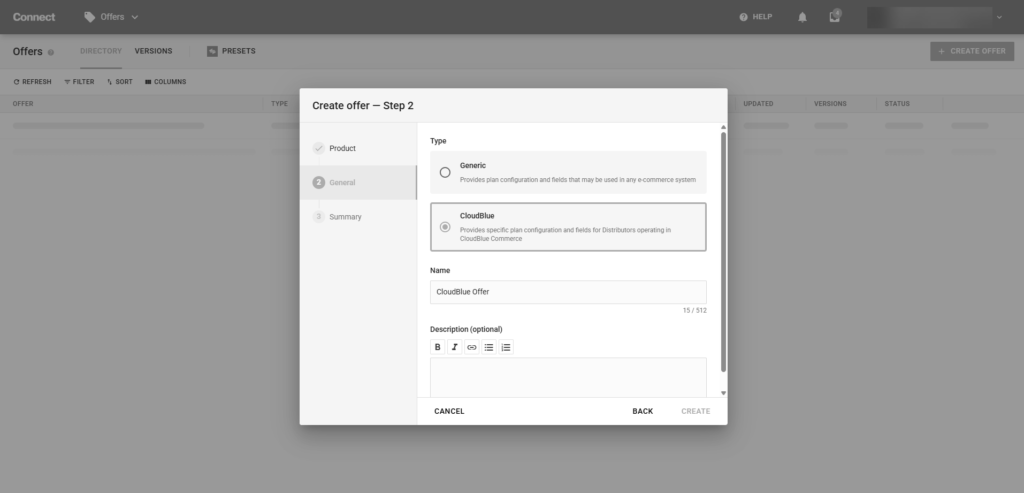Viewport: 1024px width, 493px height.
Task: Select the CloudBlue type radio button
Action: point(445,227)
